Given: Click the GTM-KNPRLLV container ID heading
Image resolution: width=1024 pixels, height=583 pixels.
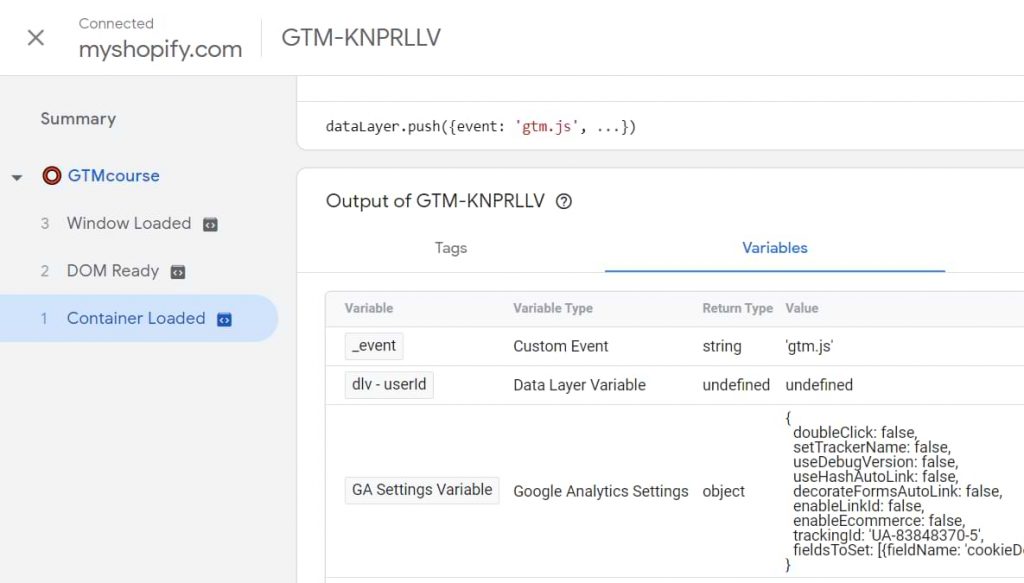Looking at the screenshot, I should [360, 37].
